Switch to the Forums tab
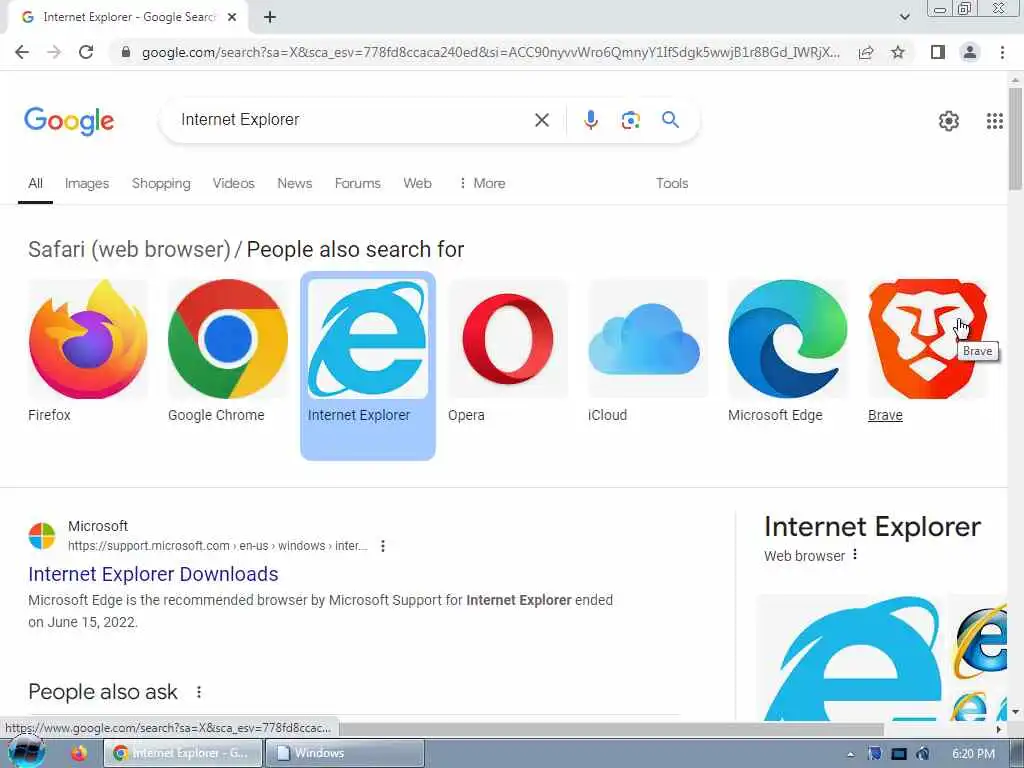This screenshot has width=1024, height=768. pos(357,184)
